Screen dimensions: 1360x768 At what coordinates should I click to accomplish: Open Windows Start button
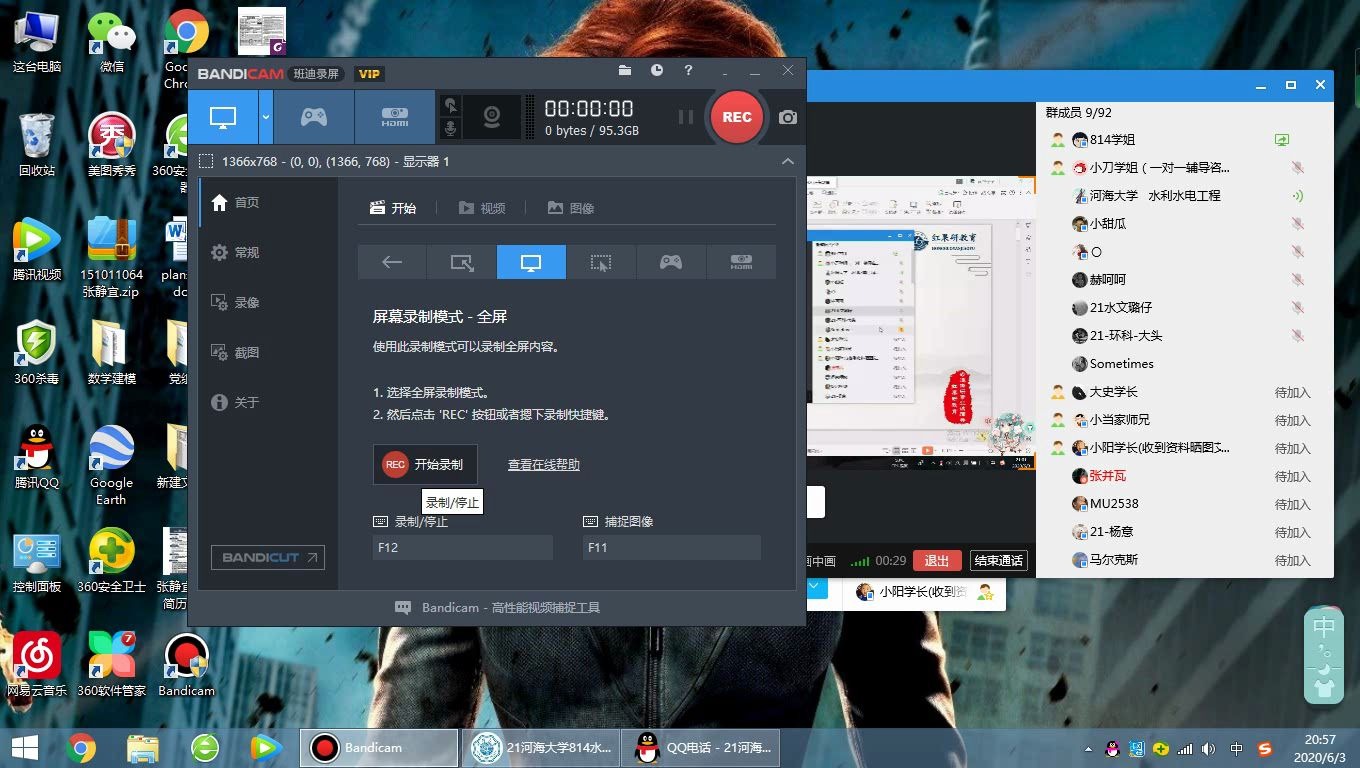click(25, 747)
